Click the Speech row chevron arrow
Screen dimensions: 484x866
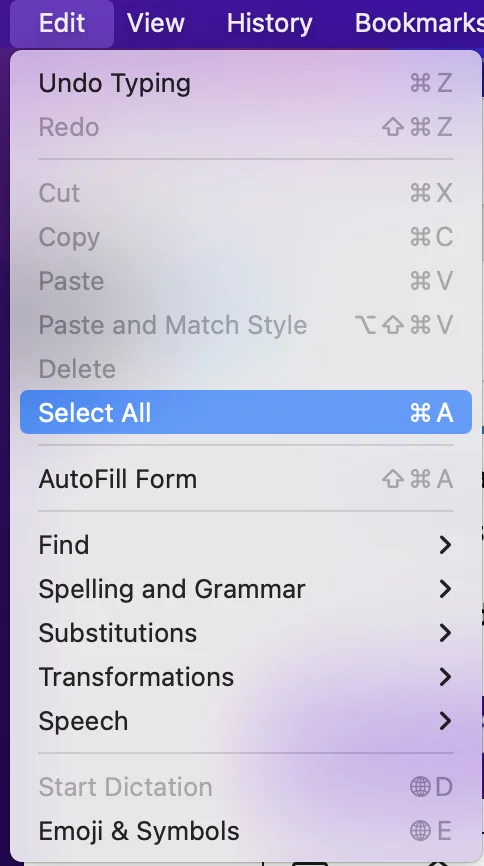tap(445, 721)
